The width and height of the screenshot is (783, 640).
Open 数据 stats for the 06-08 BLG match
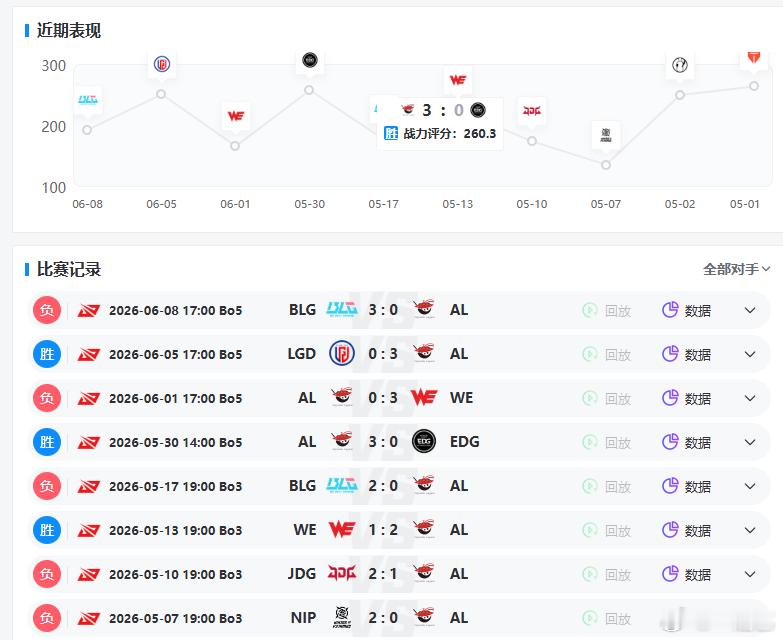coord(687,310)
